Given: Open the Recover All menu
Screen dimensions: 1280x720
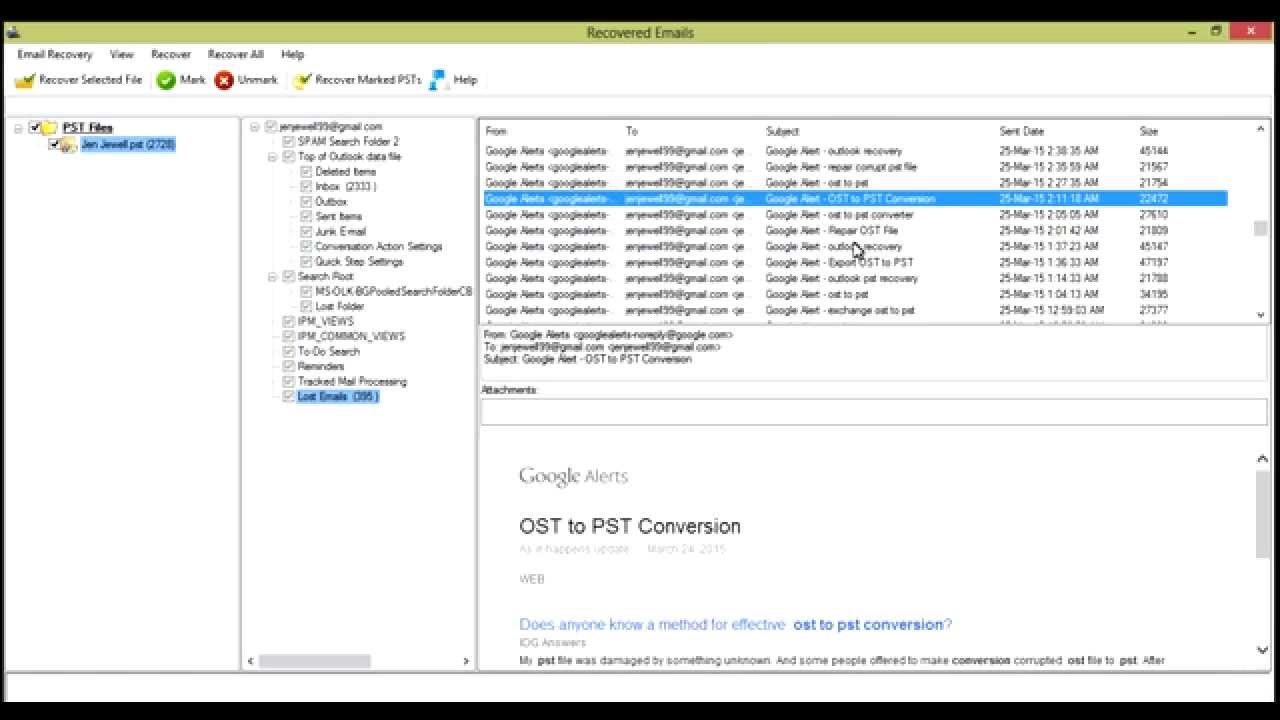Looking at the screenshot, I should (x=235, y=54).
